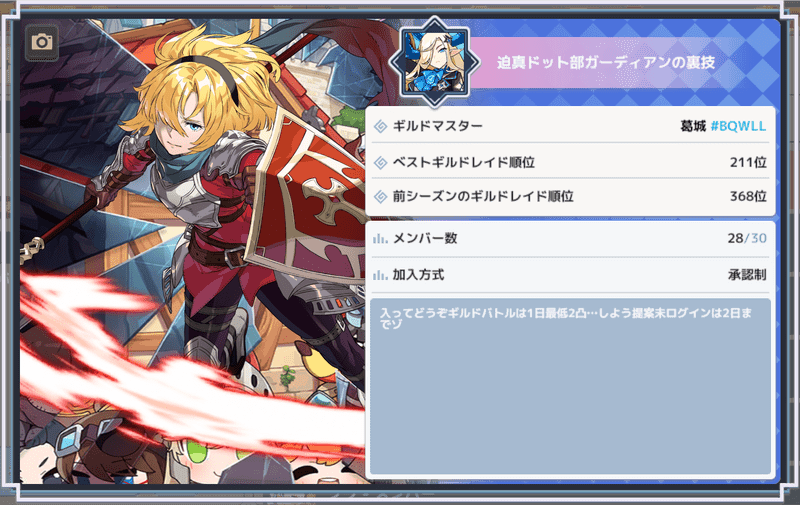800x505 pixels.
Task: Click the 28/30 member count
Action: 747,238
